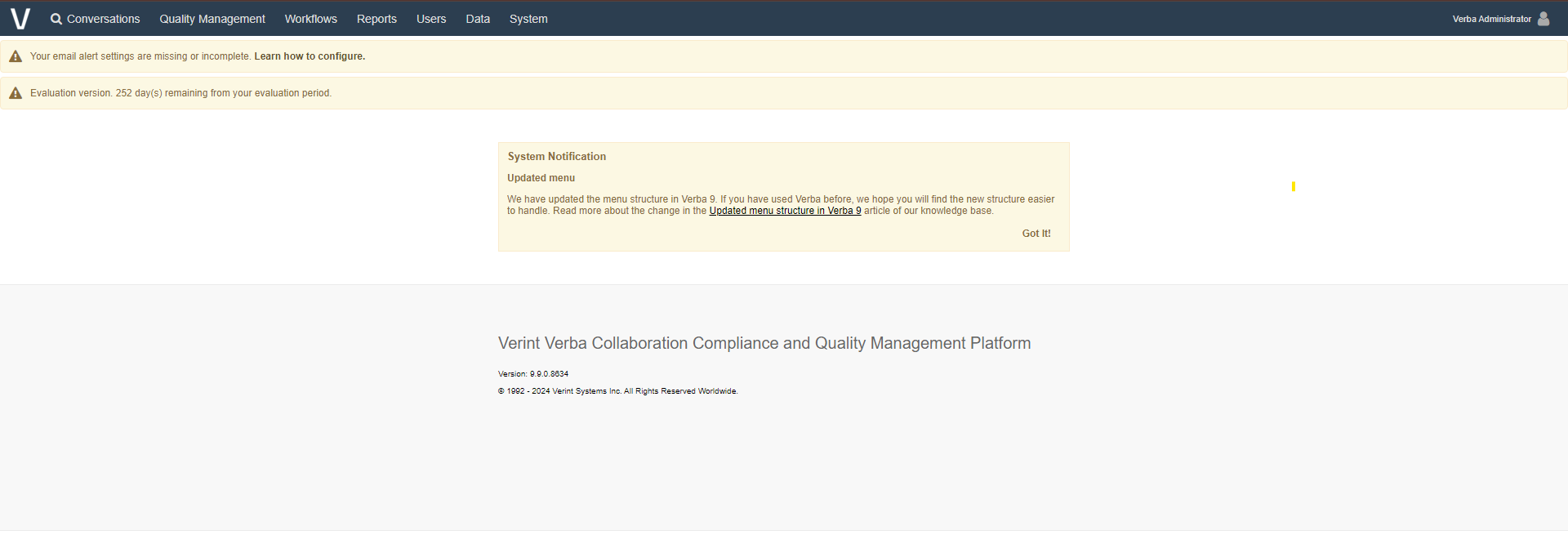Open the Reports menu

(x=376, y=19)
